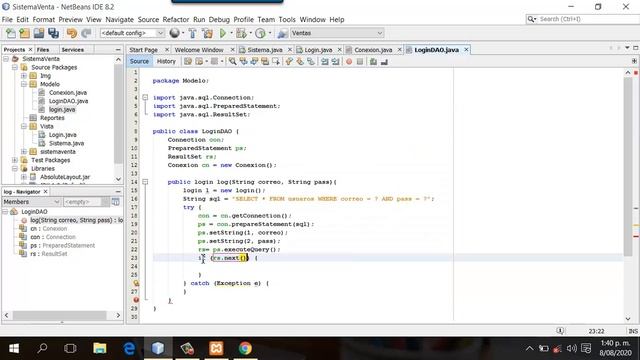Collapse the Libraries node
This screenshot has height=360, width=640.
tap(15, 168)
